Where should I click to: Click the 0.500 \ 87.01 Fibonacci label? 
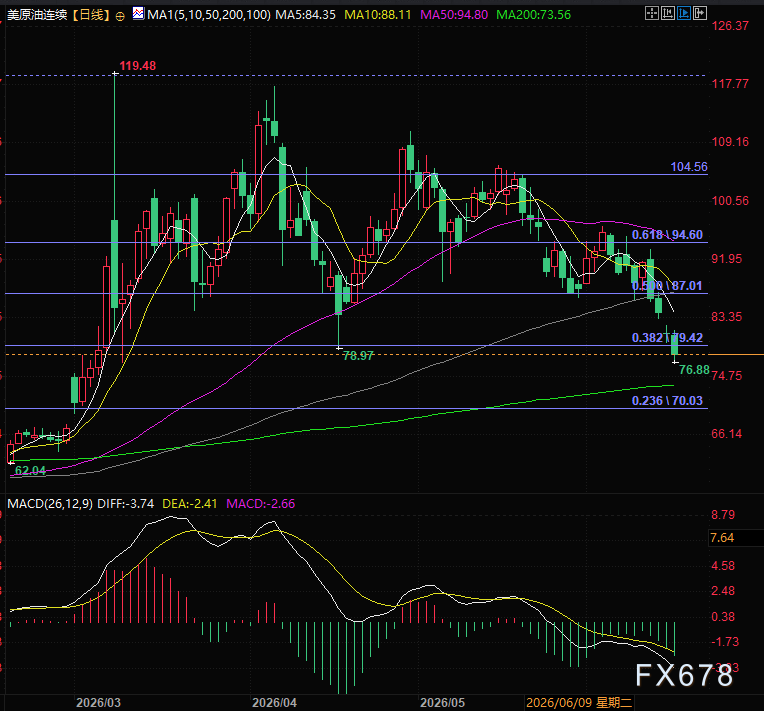point(667,286)
